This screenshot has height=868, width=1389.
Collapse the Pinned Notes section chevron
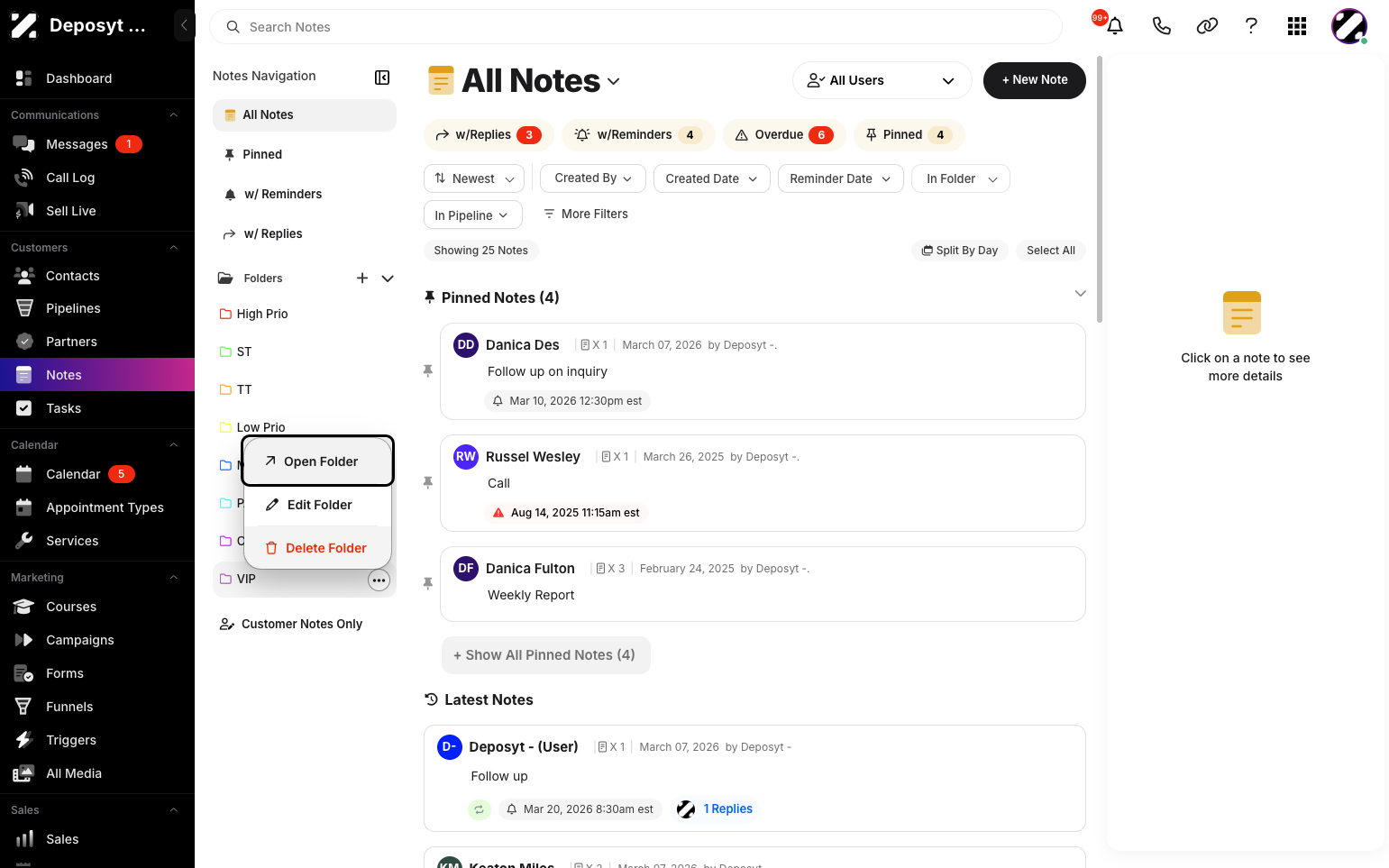(x=1081, y=294)
